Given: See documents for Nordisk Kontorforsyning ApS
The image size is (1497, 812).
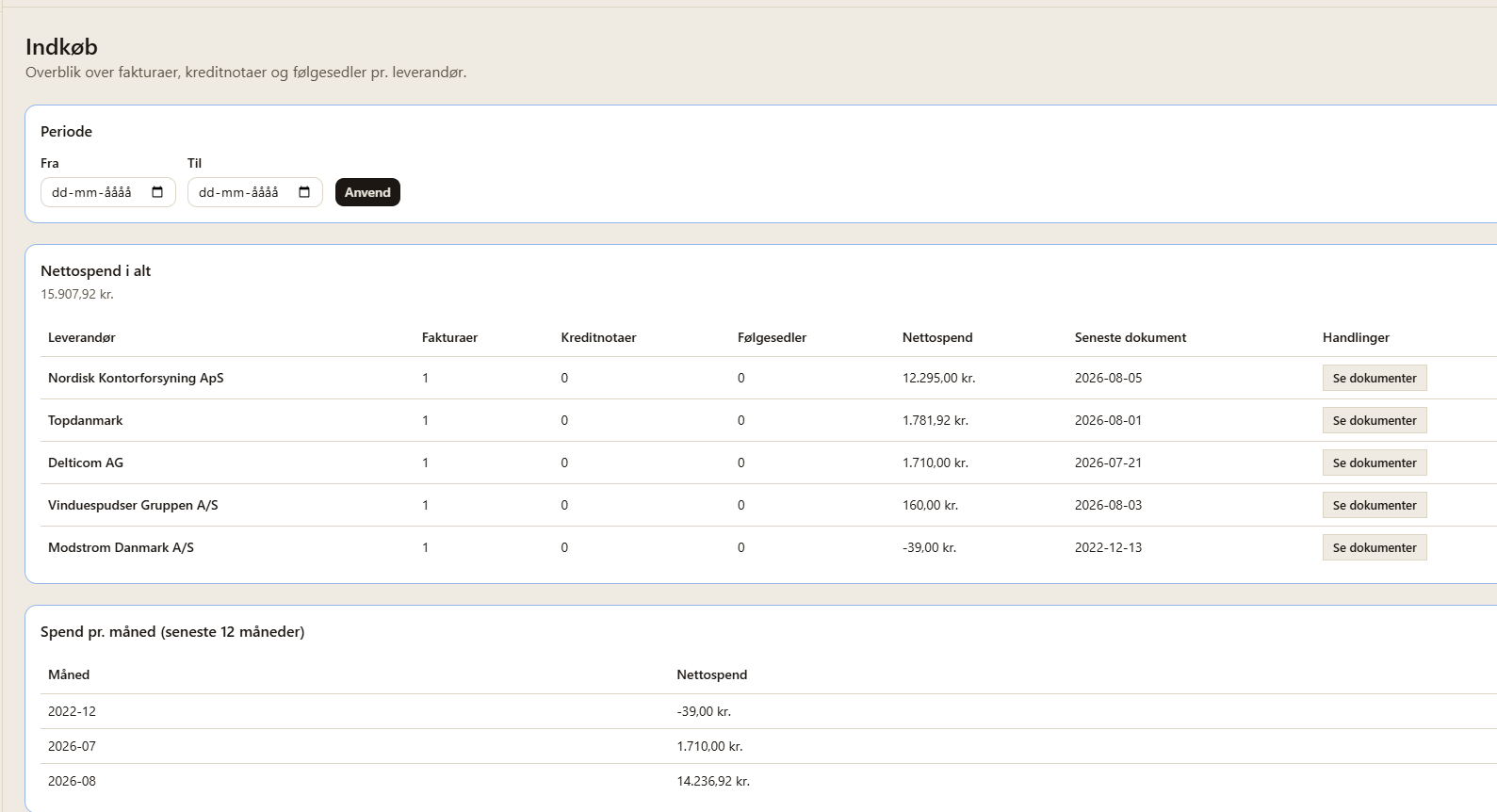Looking at the screenshot, I should click(x=1375, y=378).
